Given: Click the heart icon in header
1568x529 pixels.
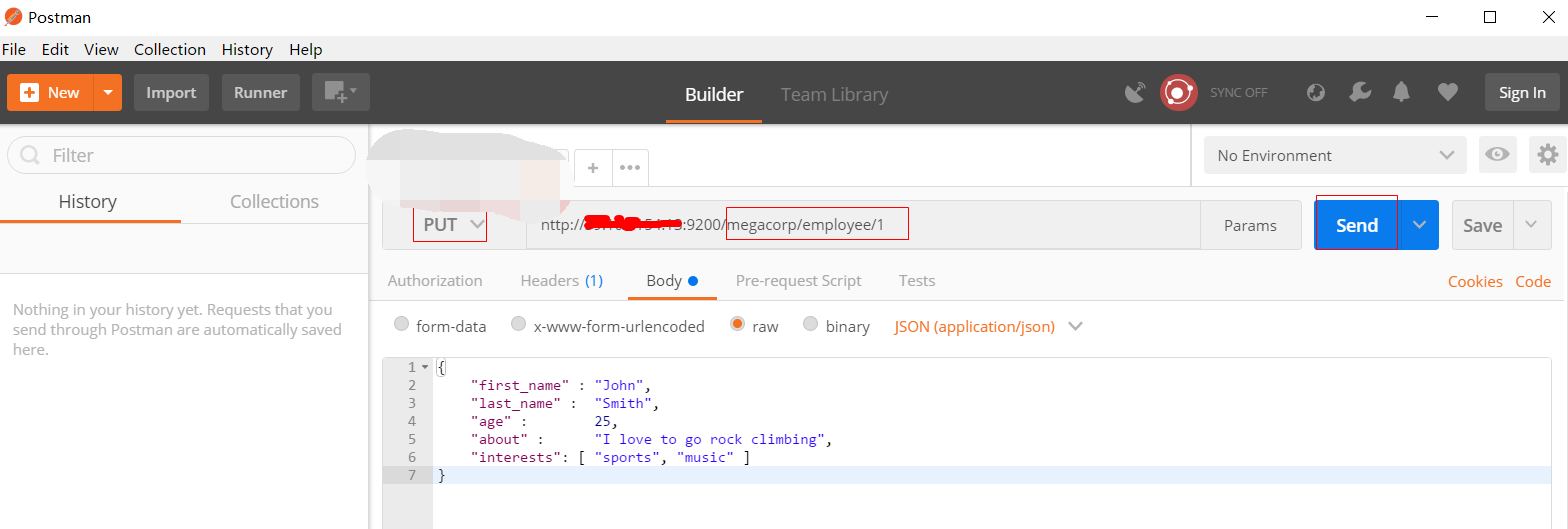Looking at the screenshot, I should coord(1447,93).
